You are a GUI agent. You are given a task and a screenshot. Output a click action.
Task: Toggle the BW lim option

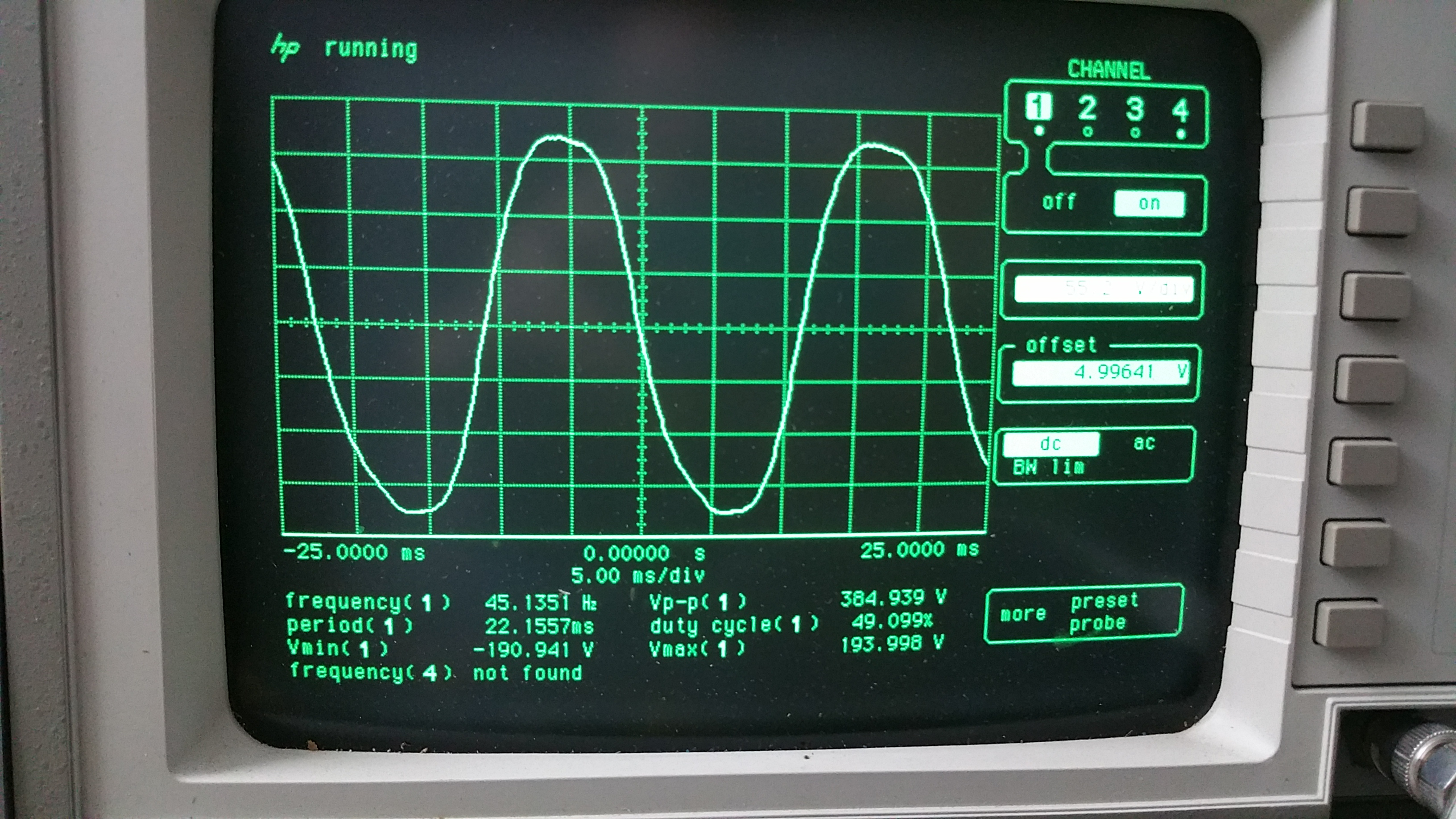pyautogui.click(x=1048, y=467)
